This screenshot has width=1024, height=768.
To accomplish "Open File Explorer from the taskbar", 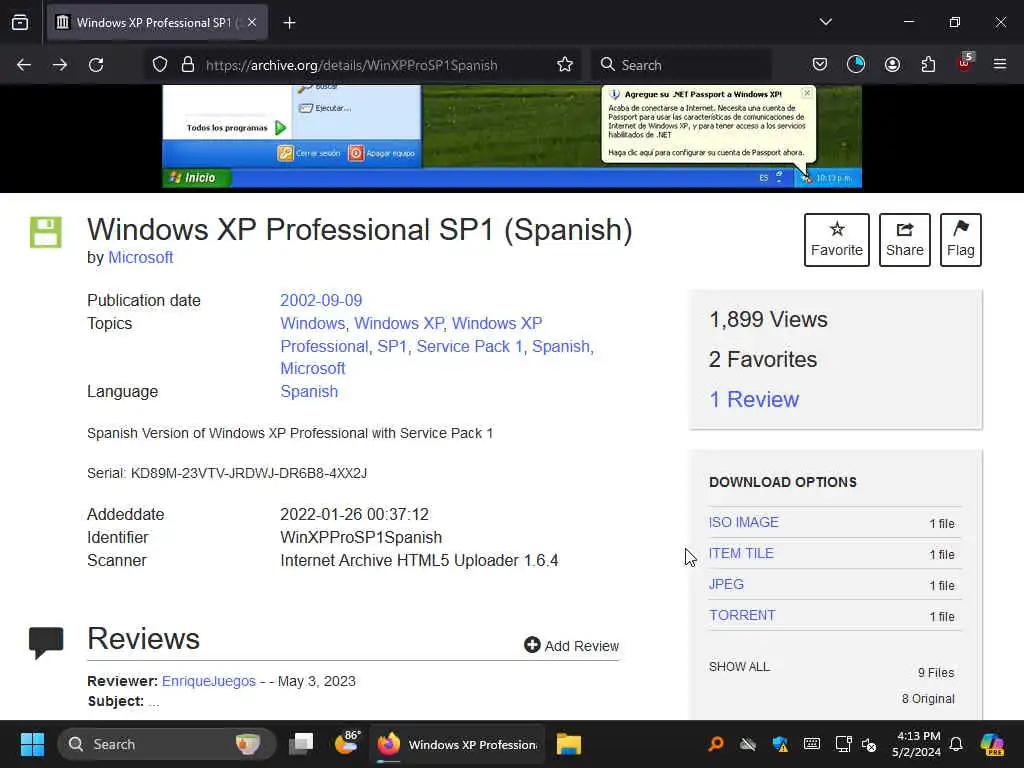I will click(569, 744).
